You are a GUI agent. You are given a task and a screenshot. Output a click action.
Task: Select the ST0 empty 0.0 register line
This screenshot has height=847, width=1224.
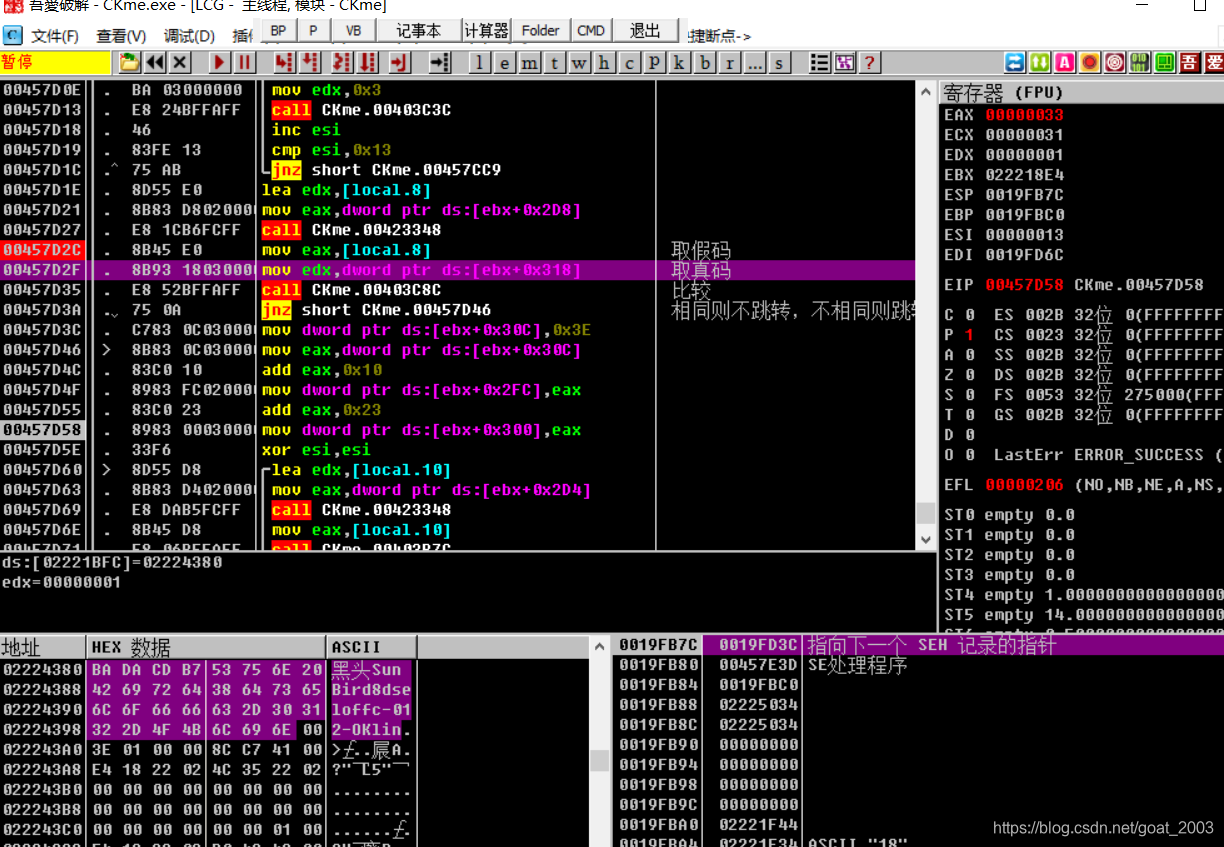pyautogui.click(x=1010, y=515)
